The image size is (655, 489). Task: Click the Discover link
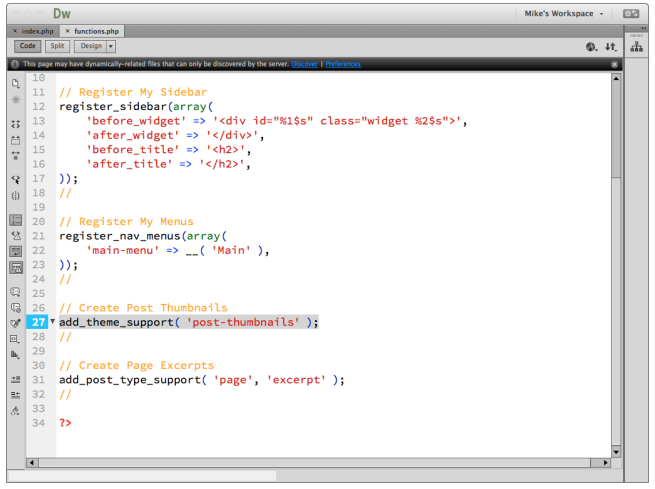point(305,64)
